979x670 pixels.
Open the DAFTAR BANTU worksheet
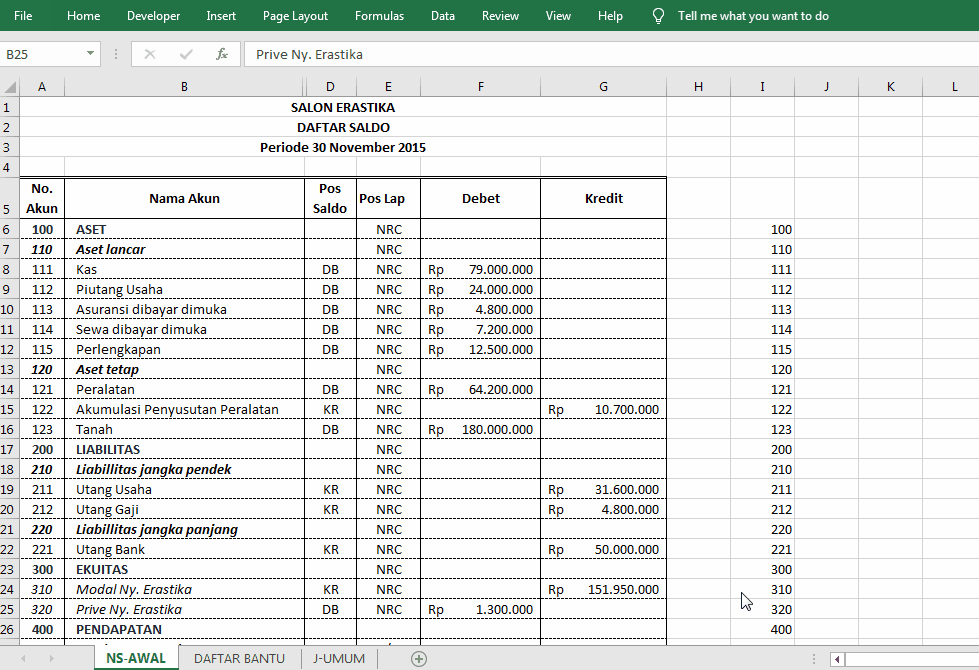tap(239, 658)
